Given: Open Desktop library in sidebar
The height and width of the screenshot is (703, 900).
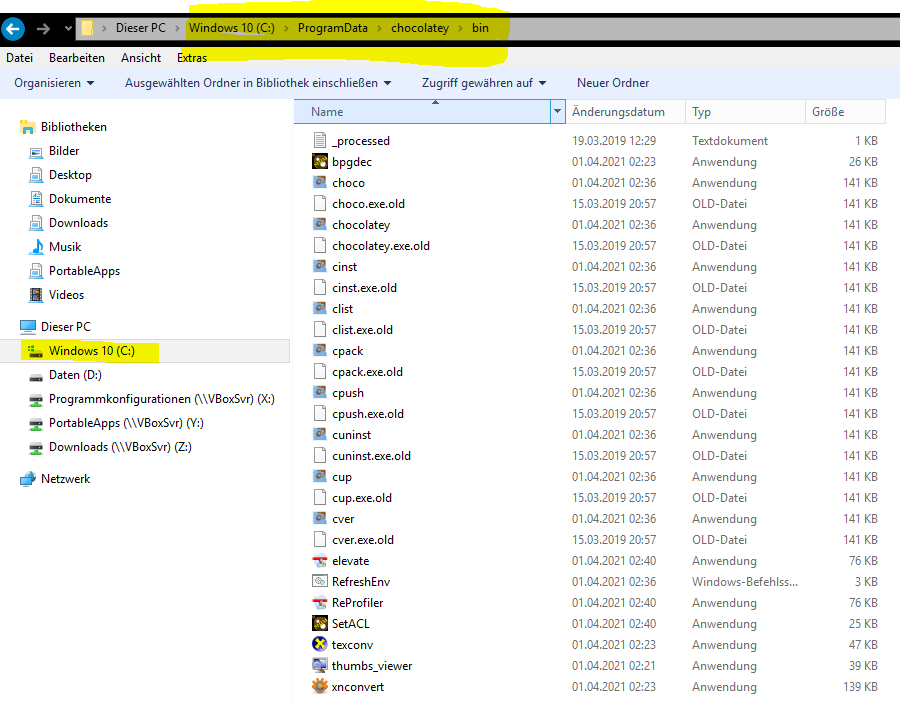Looking at the screenshot, I should pos(70,175).
